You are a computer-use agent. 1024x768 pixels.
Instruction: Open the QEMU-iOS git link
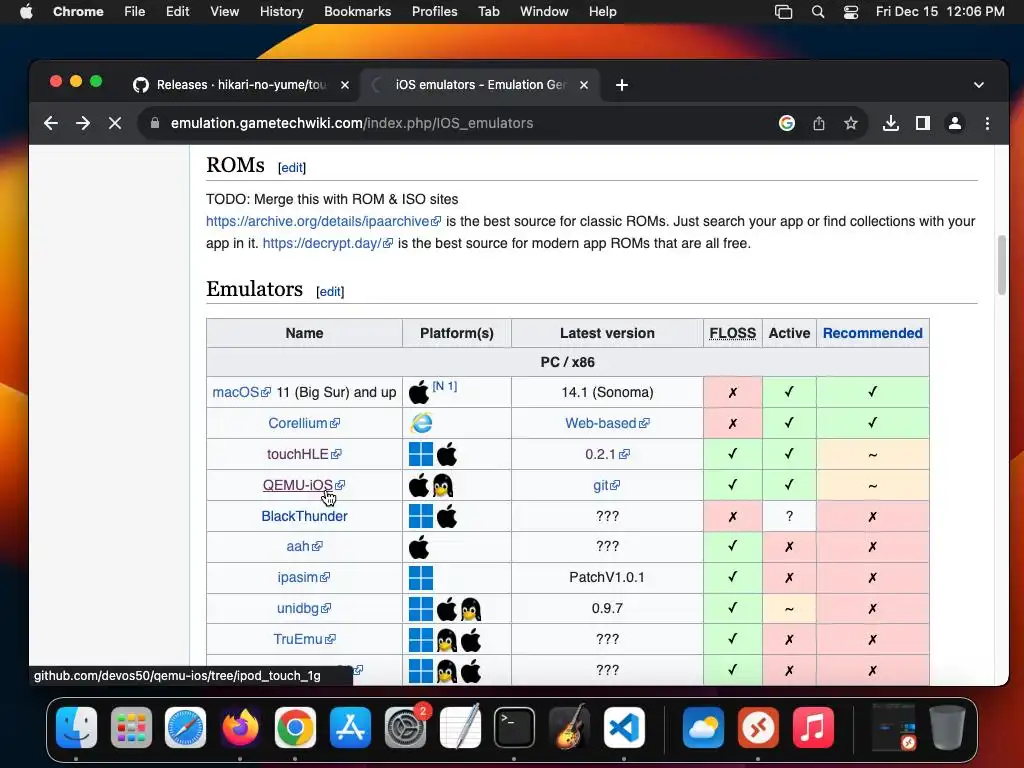pyautogui.click(x=607, y=485)
